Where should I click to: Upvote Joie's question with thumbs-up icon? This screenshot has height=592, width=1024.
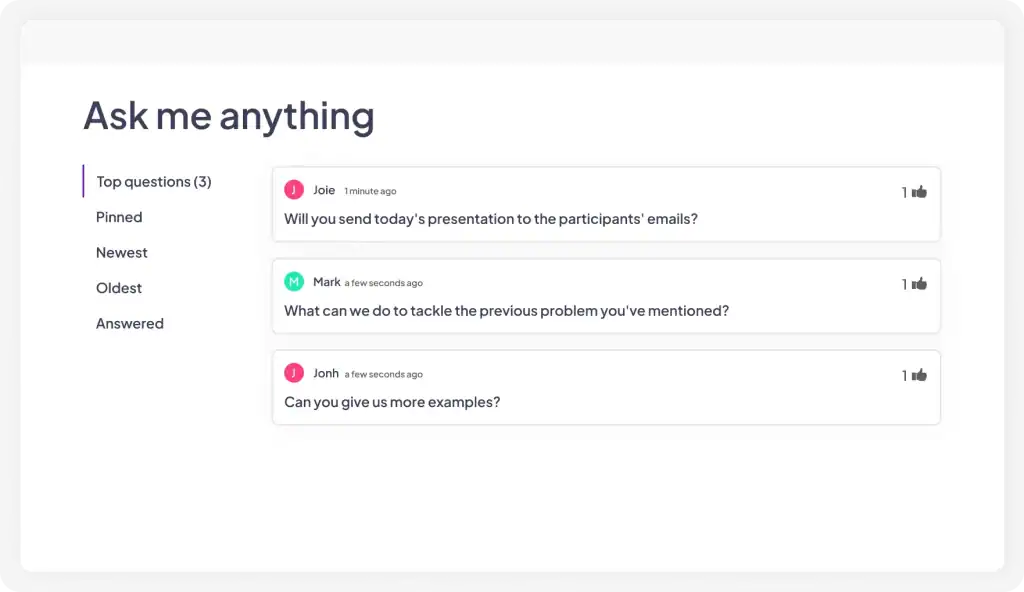click(x=919, y=192)
